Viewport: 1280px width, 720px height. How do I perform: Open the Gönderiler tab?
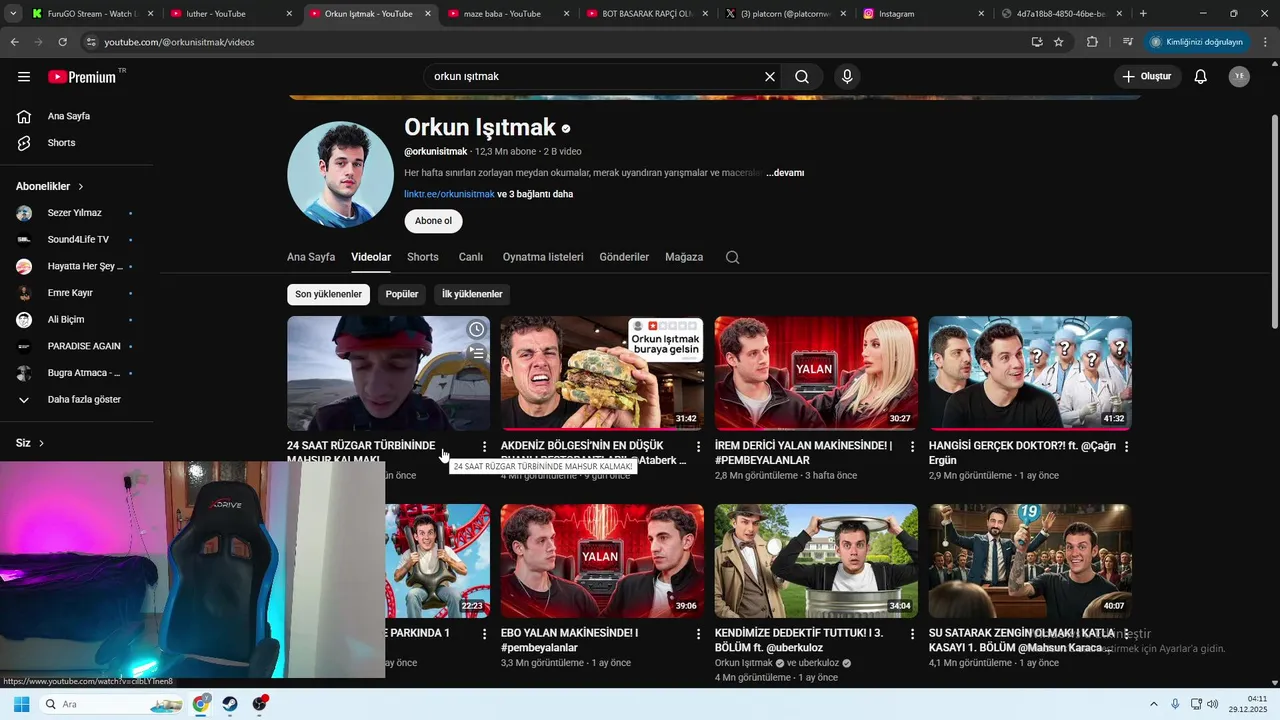[624, 257]
